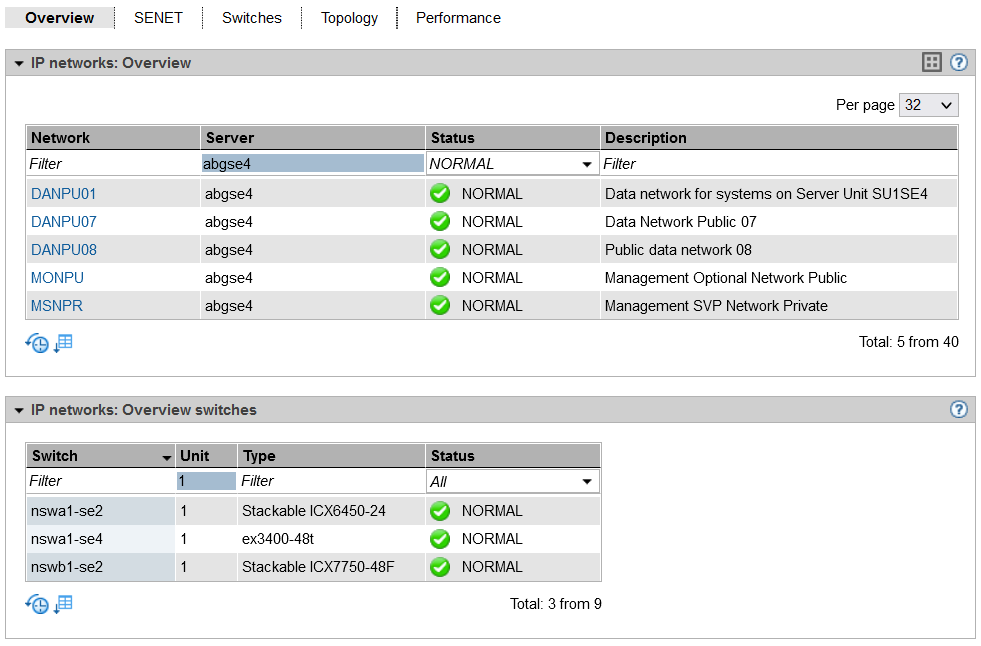Image resolution: width=981 pixels, height=646 pixels.
Task: Click export table icon under switches table
Action: [x=63, y=604]
